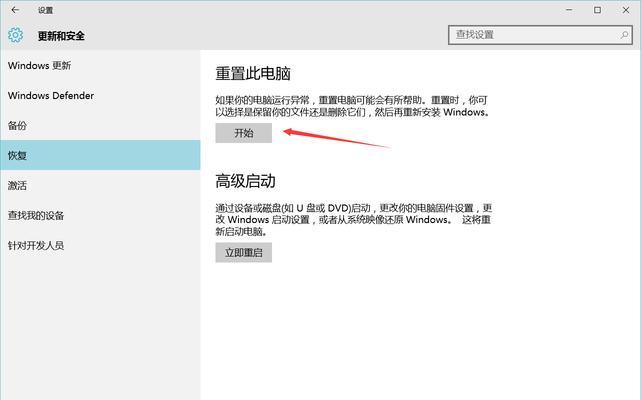
Task: Select 恢复 in the sidebar
Action: tap(100, 155)
